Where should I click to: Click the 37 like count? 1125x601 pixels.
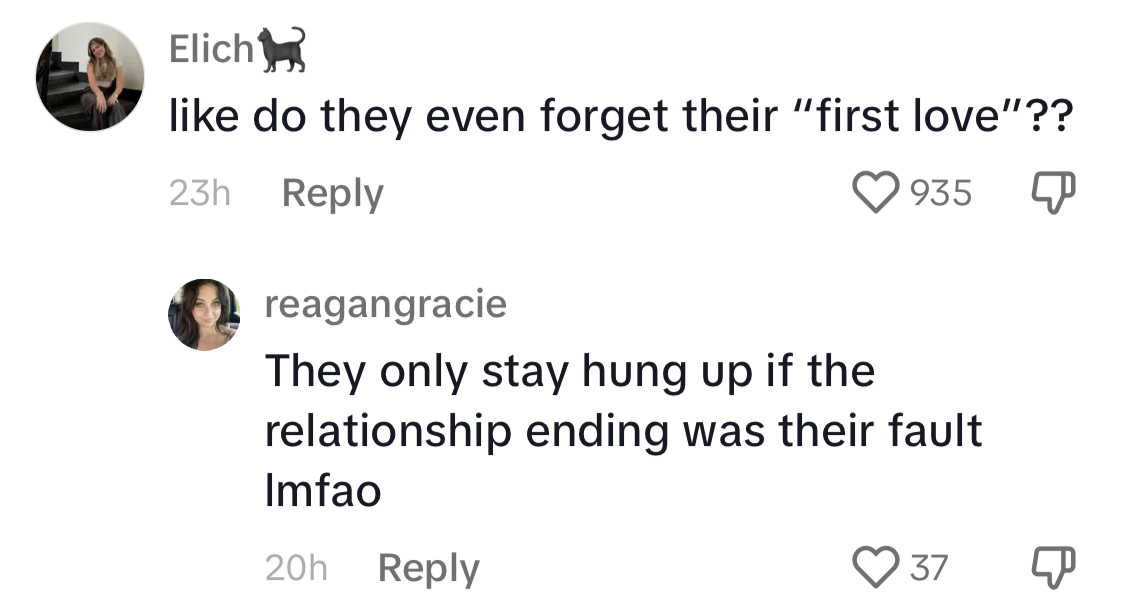point(929,568)
